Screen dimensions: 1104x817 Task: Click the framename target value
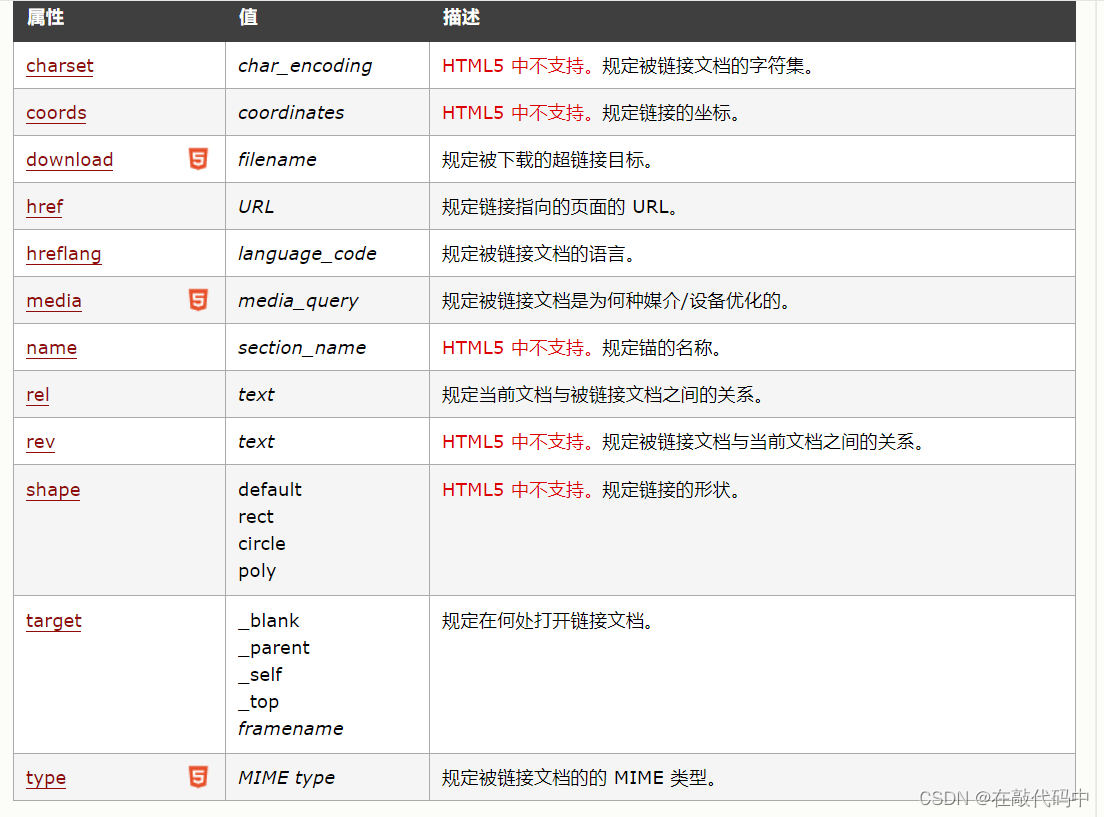click(x=291, y=729)
